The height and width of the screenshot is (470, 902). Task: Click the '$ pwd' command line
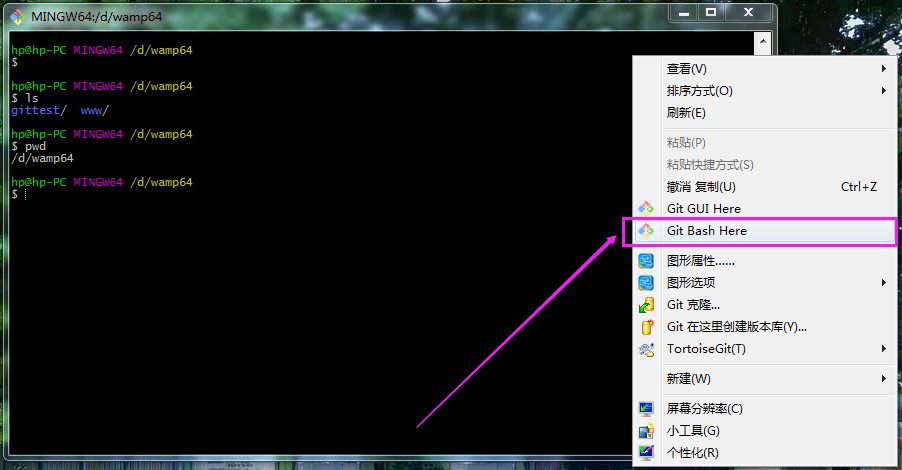pos(28,146)
